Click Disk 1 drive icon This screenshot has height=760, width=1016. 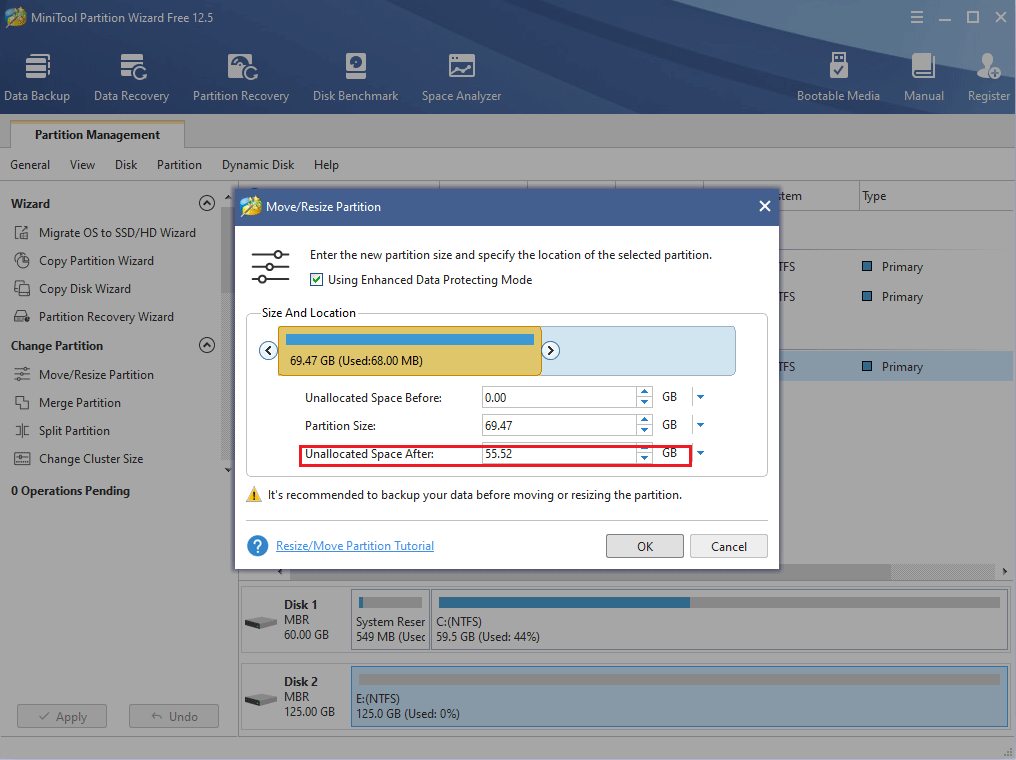point(261,623)
